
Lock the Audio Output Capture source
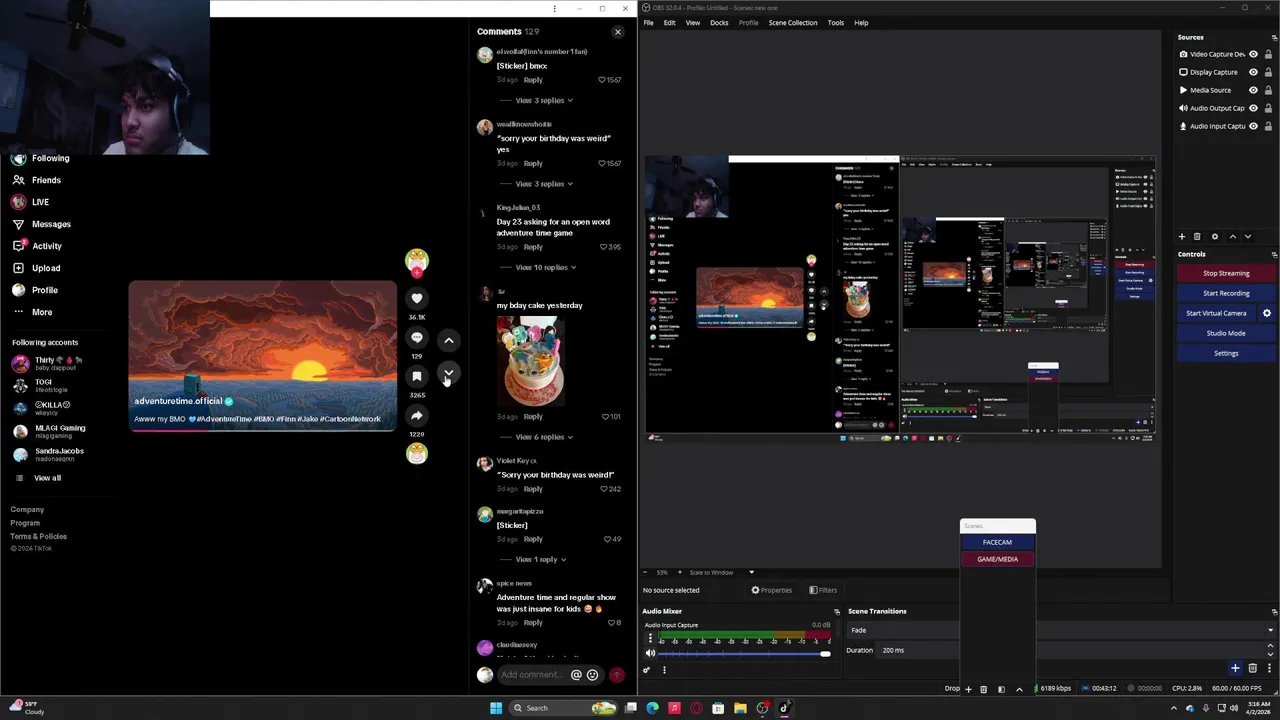tap(1270, 108)
